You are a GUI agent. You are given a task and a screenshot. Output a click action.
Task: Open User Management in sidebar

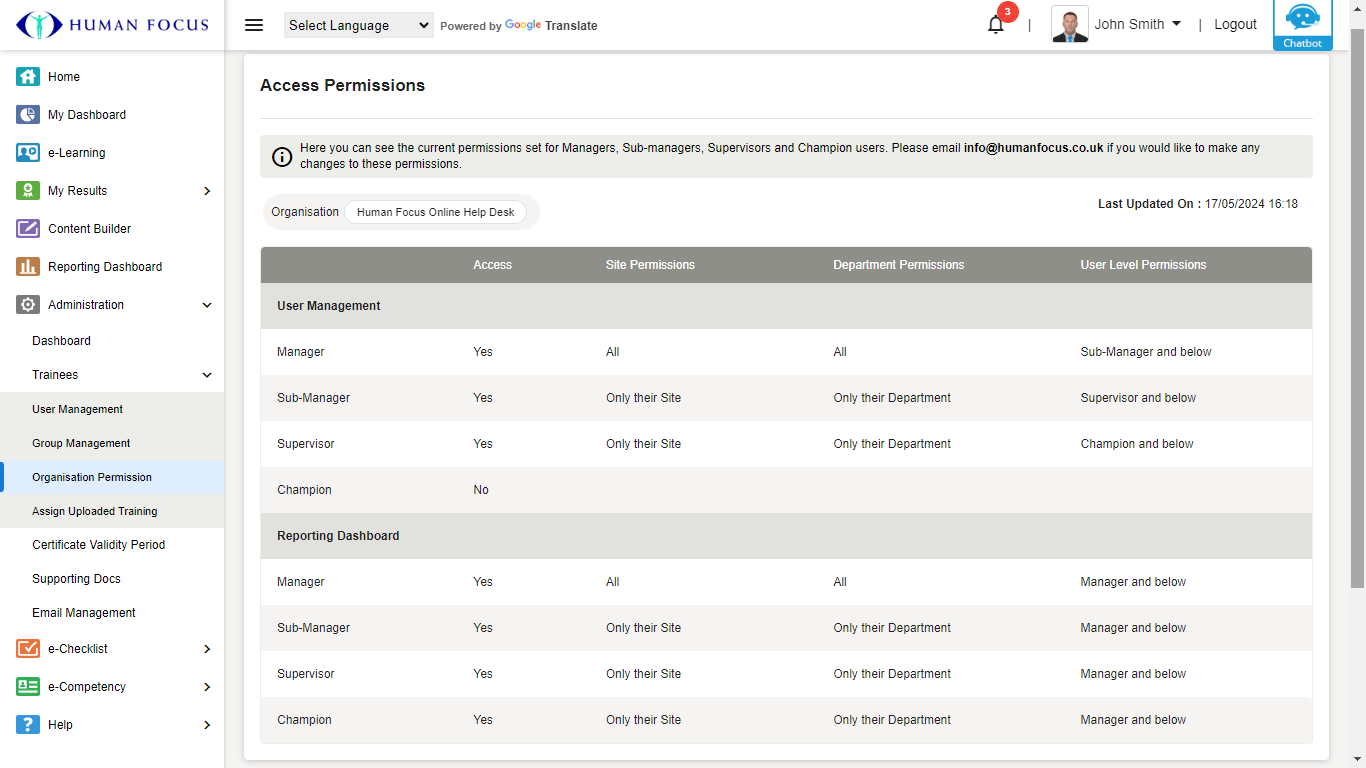[x=77, y=409]
